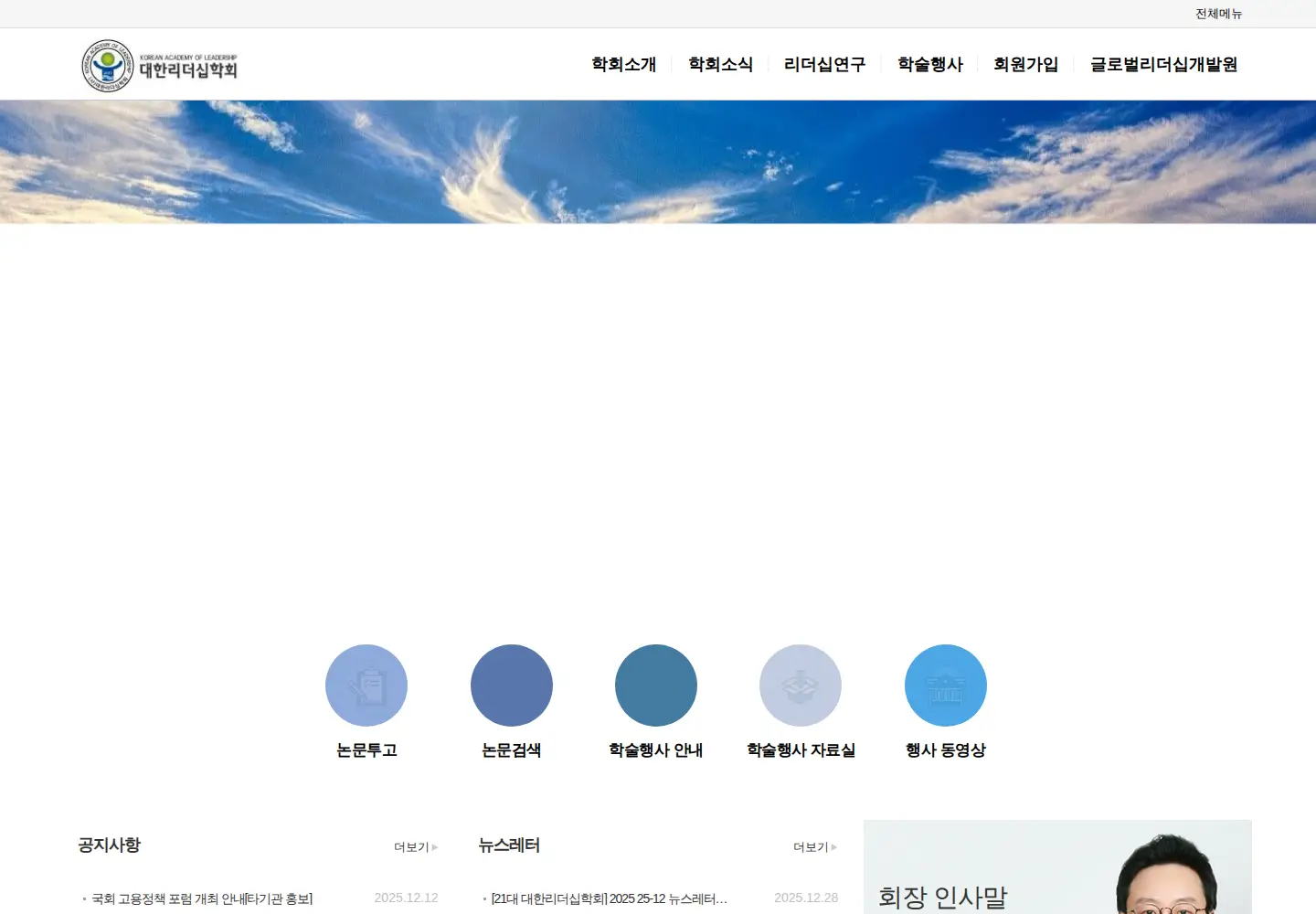The width and height of the screenshot is (1316, 914).
Task: Click the 뉴스레터 section heading
Action: (509, 845)
